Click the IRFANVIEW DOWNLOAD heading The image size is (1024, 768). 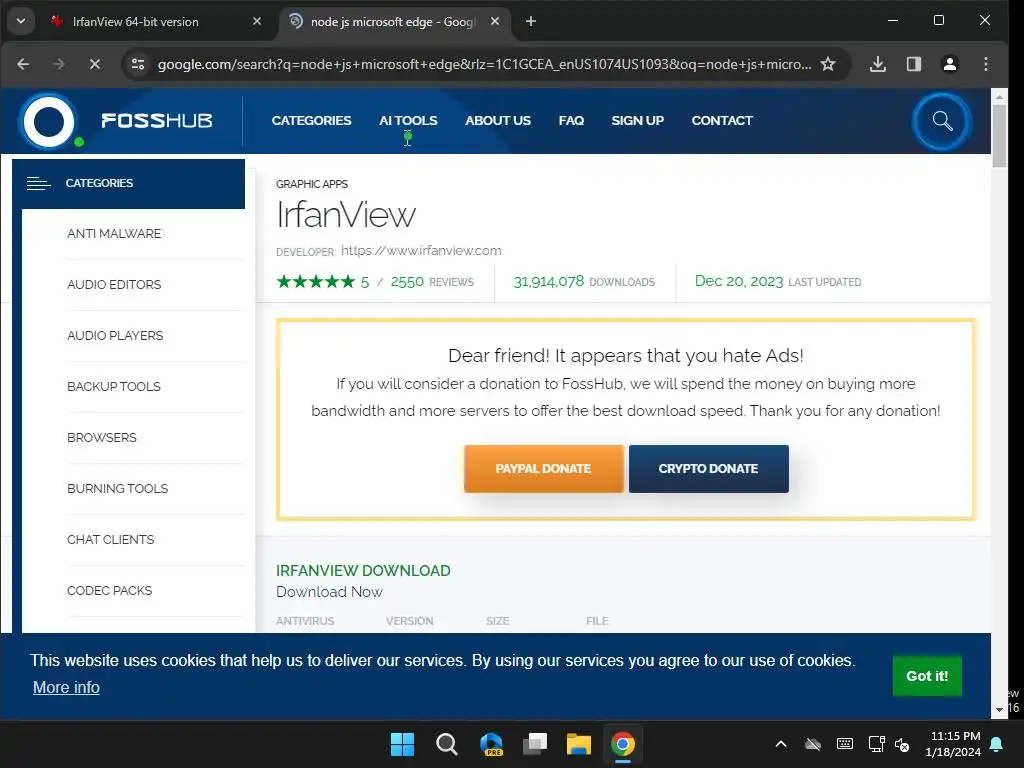tap(363, 571)
